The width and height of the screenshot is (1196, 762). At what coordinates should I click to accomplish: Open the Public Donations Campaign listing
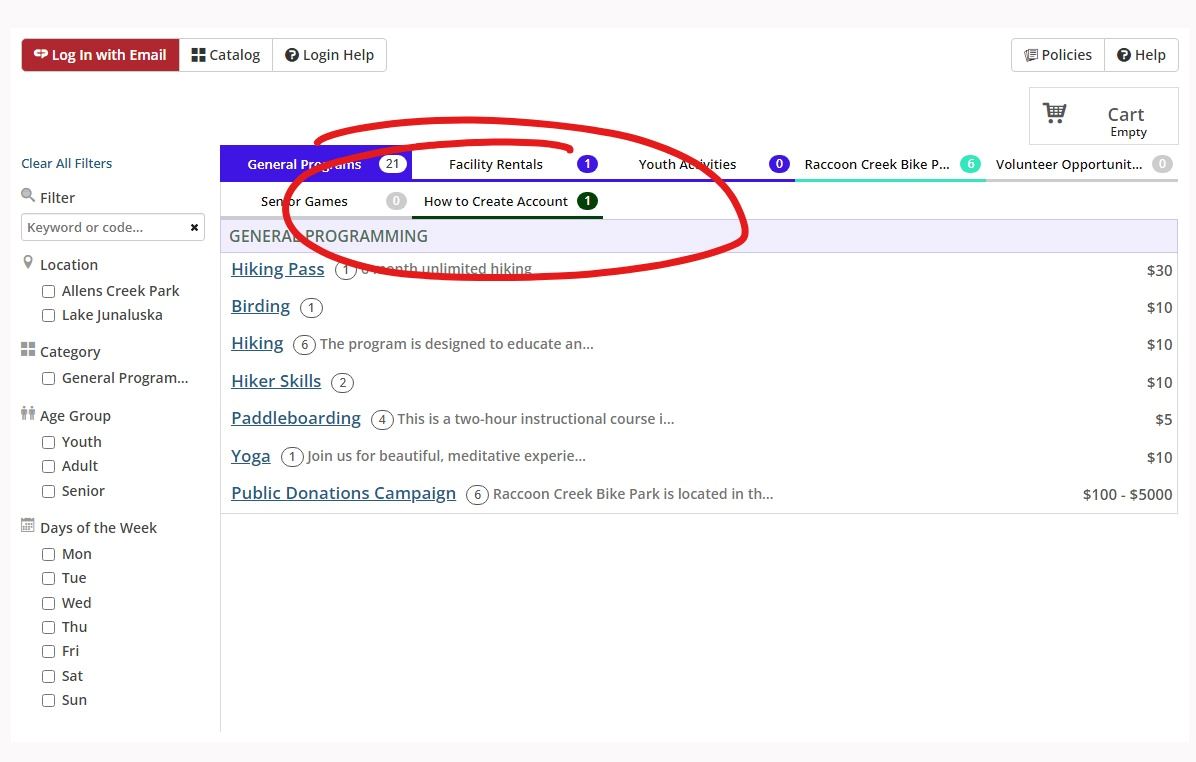coord(343,492)
